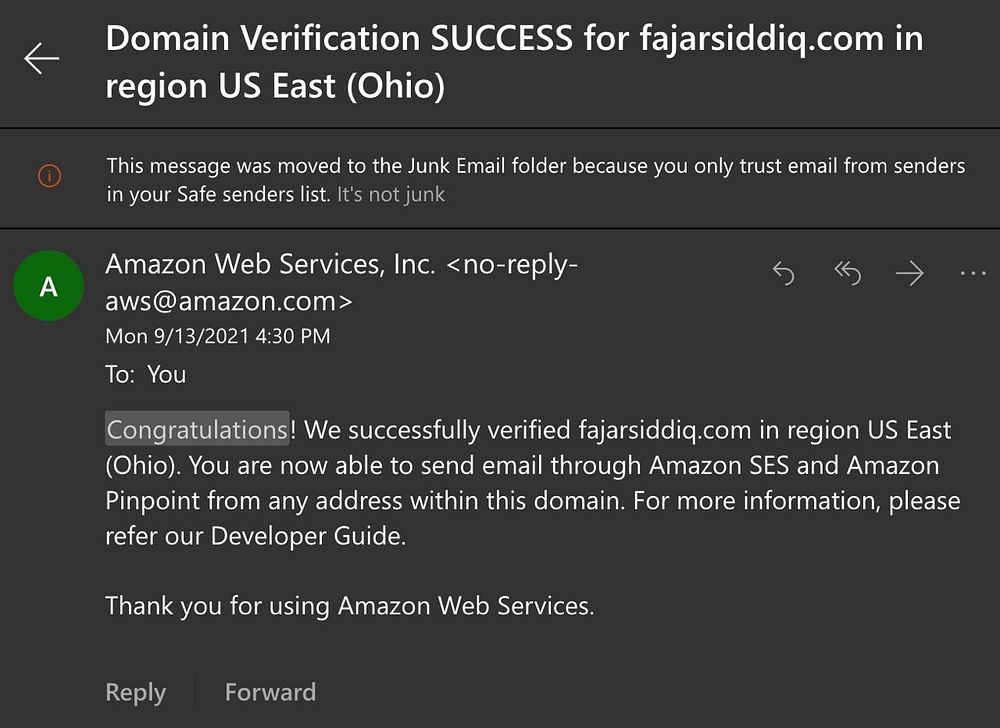The width and height of the screenshot is (1000, 728).
Task: Click the reply all double-arrow icon
Action: 847,273
